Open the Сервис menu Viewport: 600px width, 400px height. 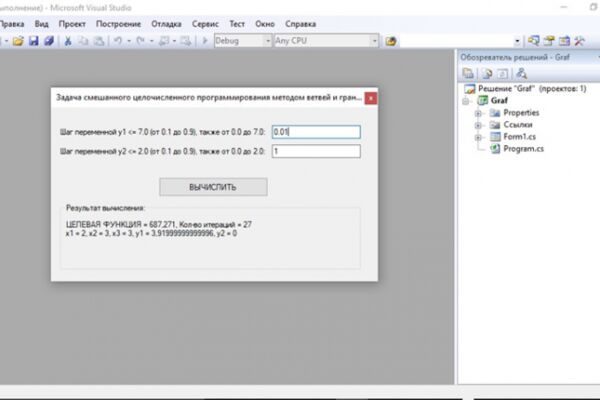click(205, 24)
